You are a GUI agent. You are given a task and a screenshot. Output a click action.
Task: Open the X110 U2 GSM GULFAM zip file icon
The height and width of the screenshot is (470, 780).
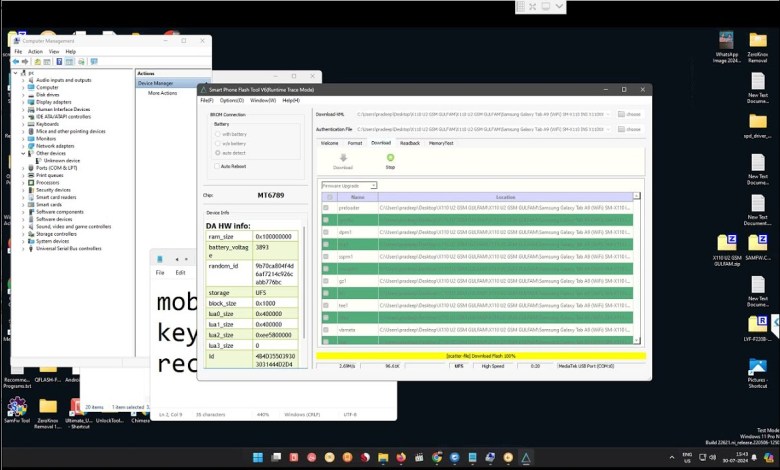click(727, 243)
